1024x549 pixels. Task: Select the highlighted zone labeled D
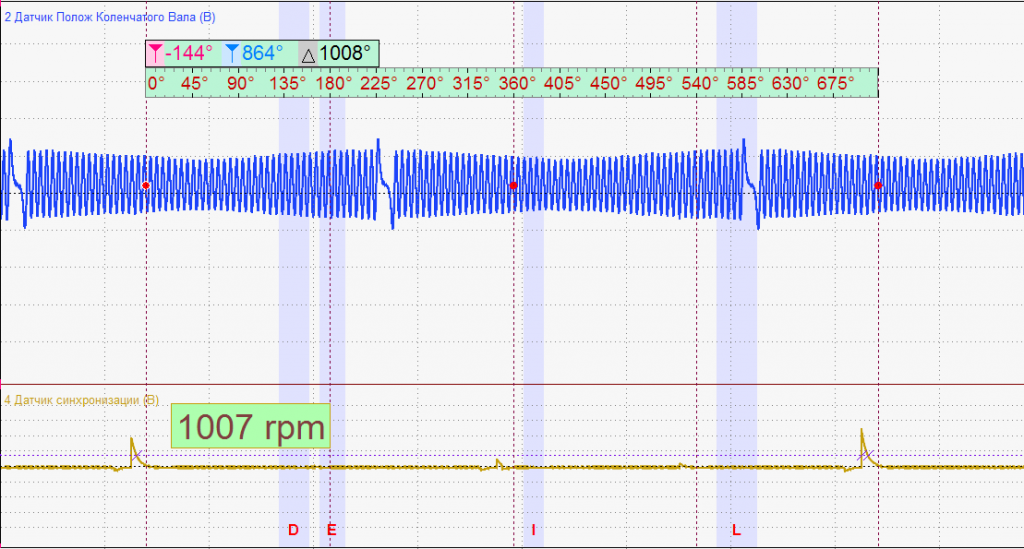click(294, 274)
